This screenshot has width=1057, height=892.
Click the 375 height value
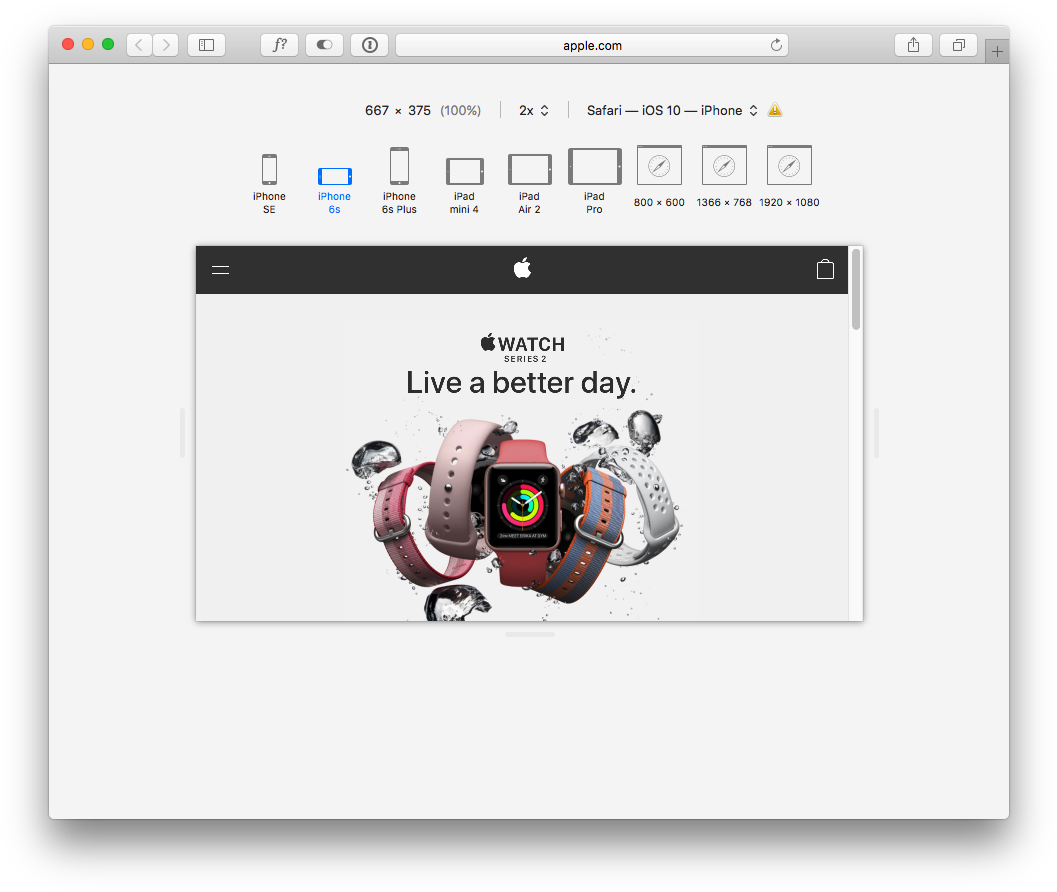click(x=419, y=111)
